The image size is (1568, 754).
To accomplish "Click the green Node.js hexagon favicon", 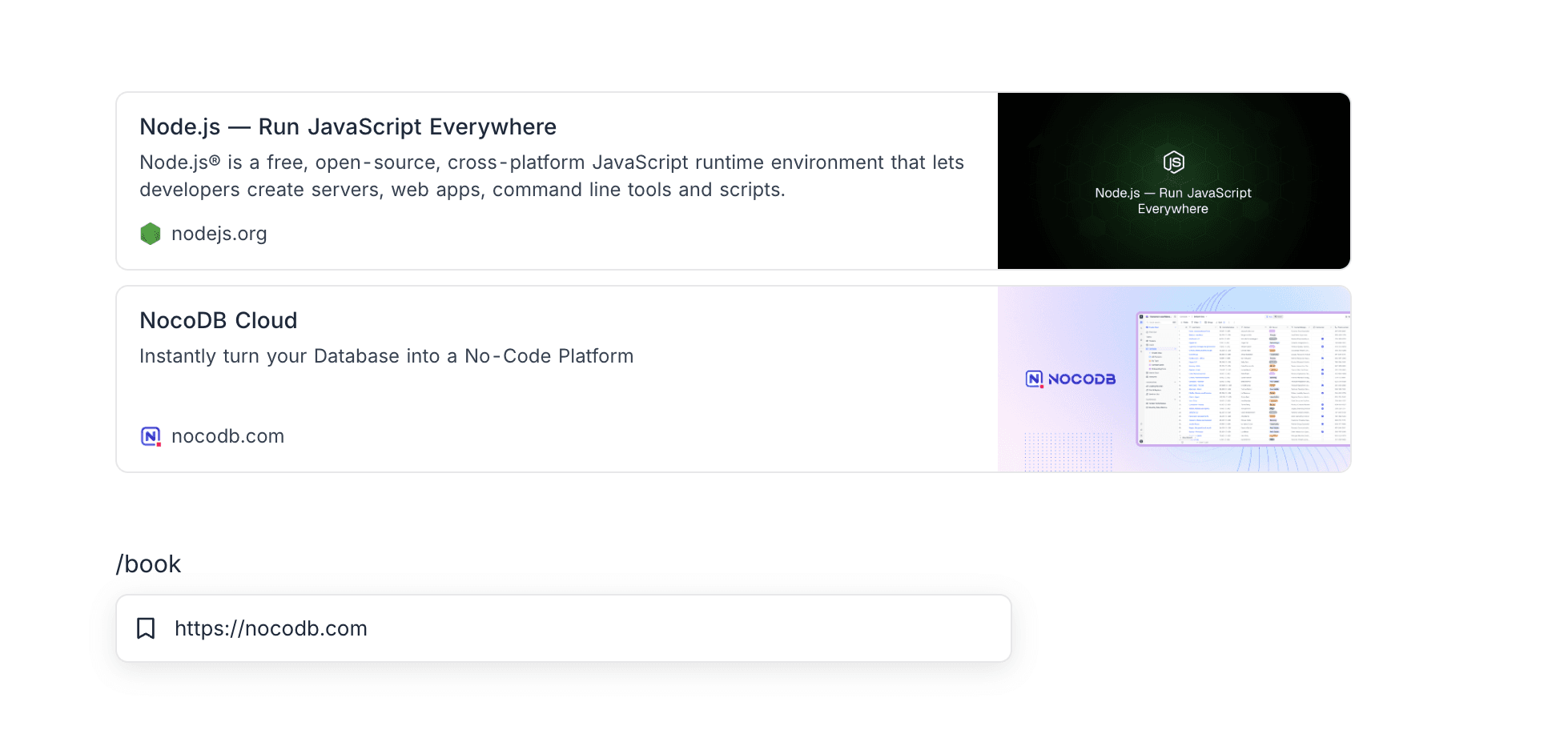I will click(x=151, y=234).
